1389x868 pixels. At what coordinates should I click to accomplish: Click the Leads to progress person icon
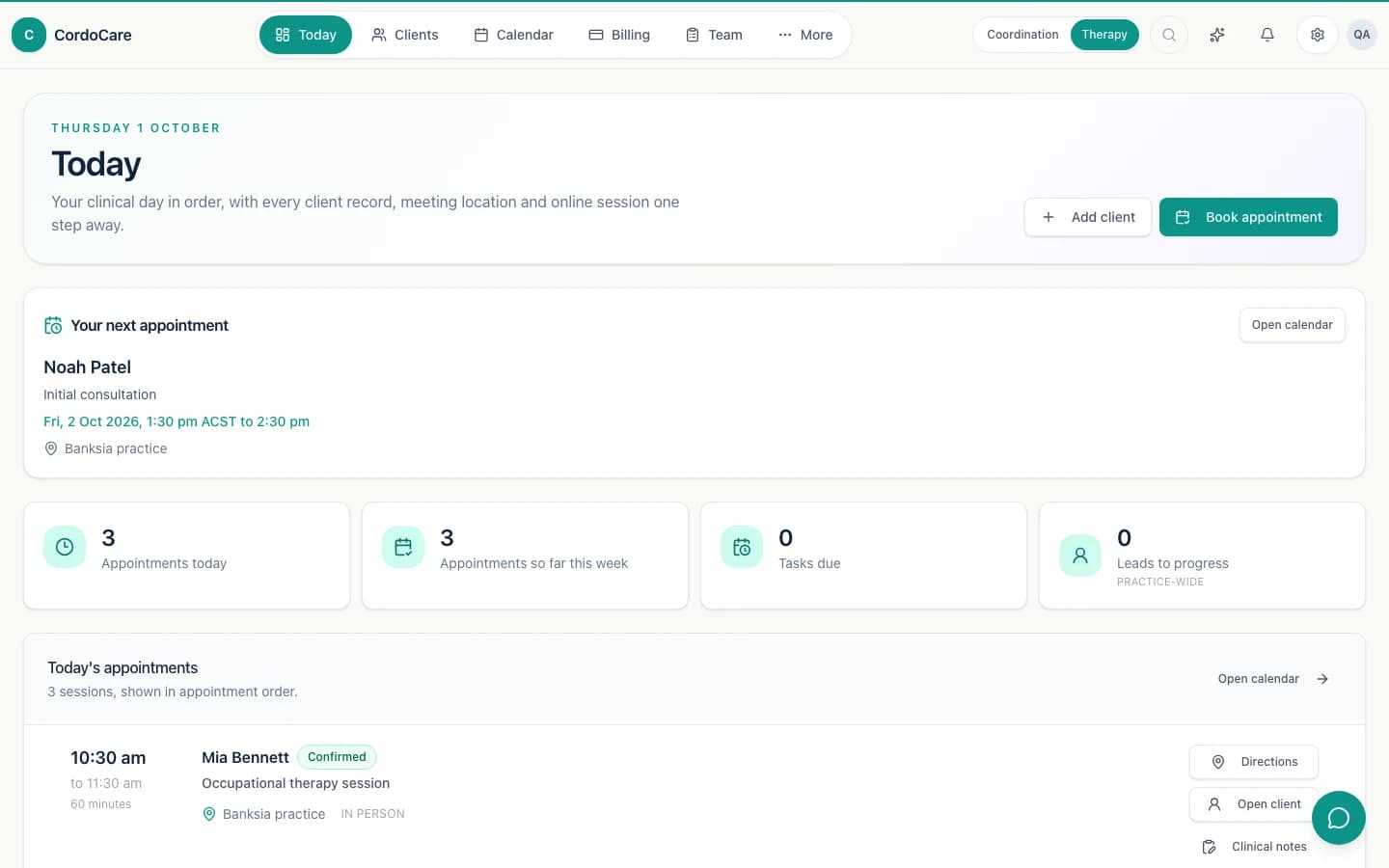pyautogui.click(x=1080, y=556)
